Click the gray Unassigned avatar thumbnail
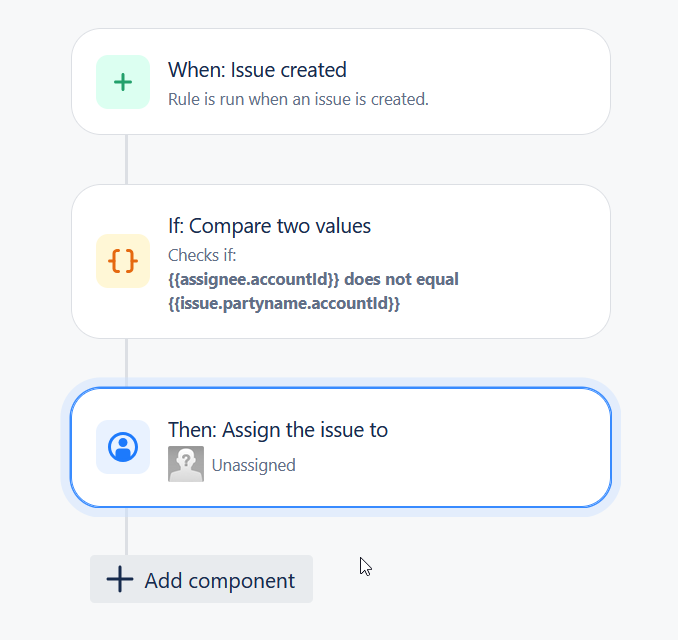 (x=186, y=464)
